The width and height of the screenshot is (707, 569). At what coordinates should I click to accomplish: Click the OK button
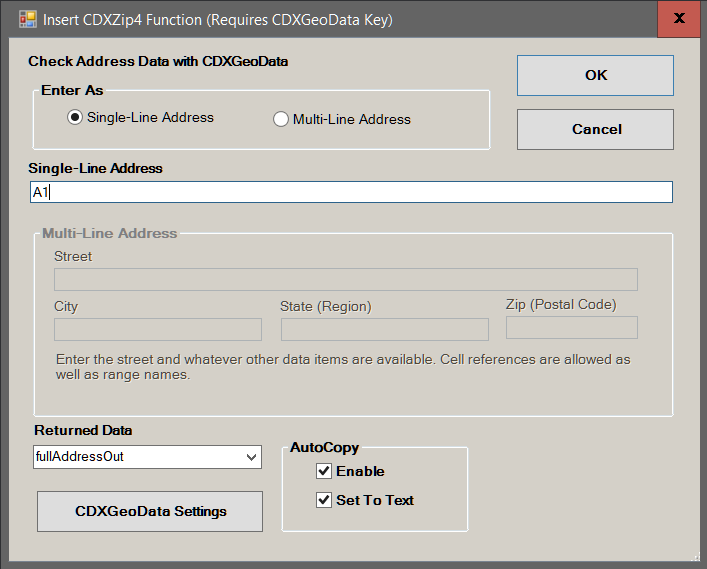coord(595,75)
